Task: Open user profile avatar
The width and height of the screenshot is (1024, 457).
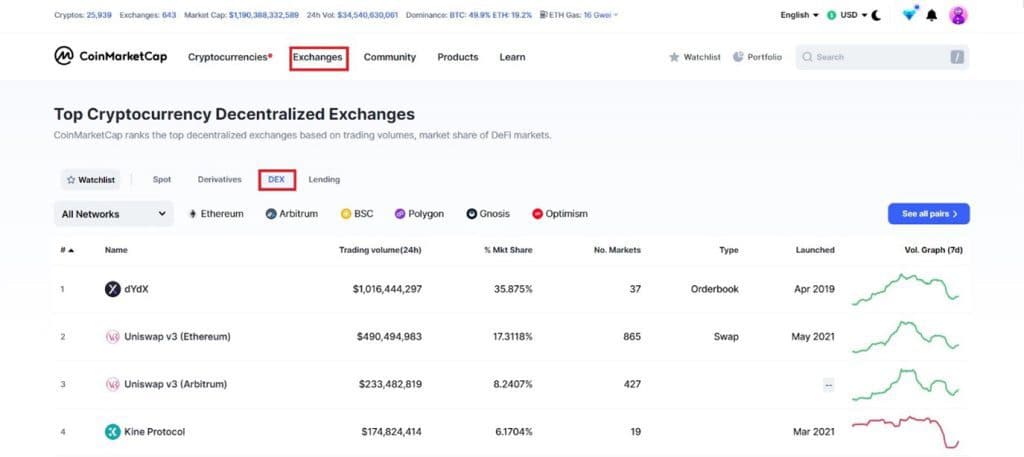Action: (x=958, y=15)
